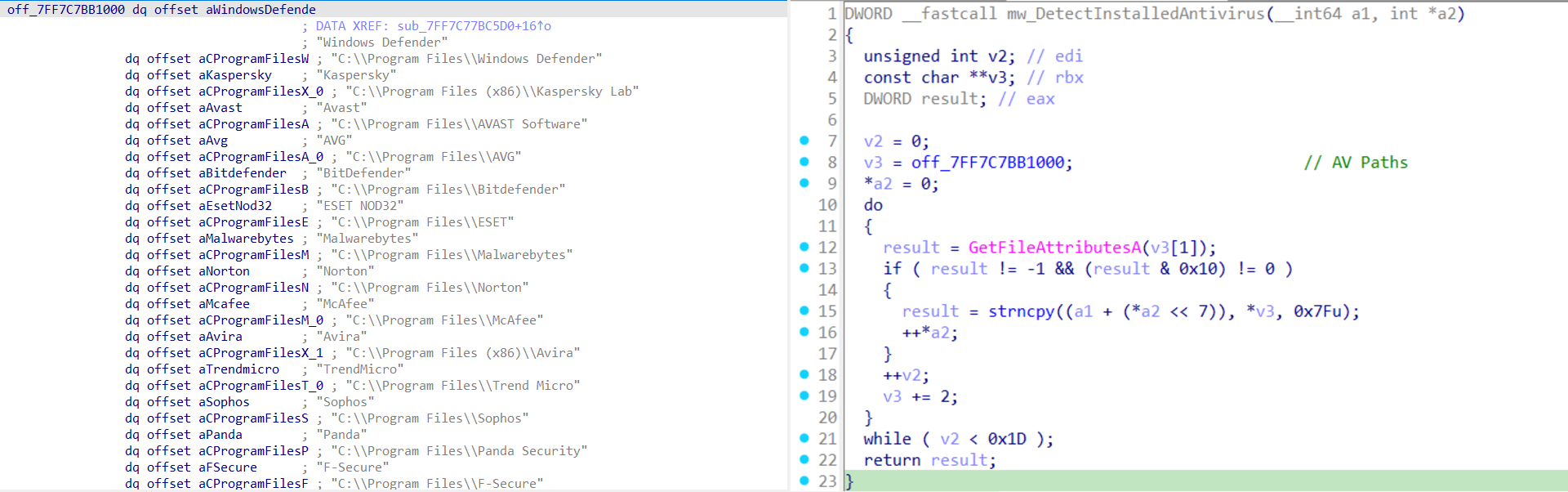The image size is (1568, 492).
Task: Toggle breakpoint dot on the while condition line
Action: tap(804, 438)
